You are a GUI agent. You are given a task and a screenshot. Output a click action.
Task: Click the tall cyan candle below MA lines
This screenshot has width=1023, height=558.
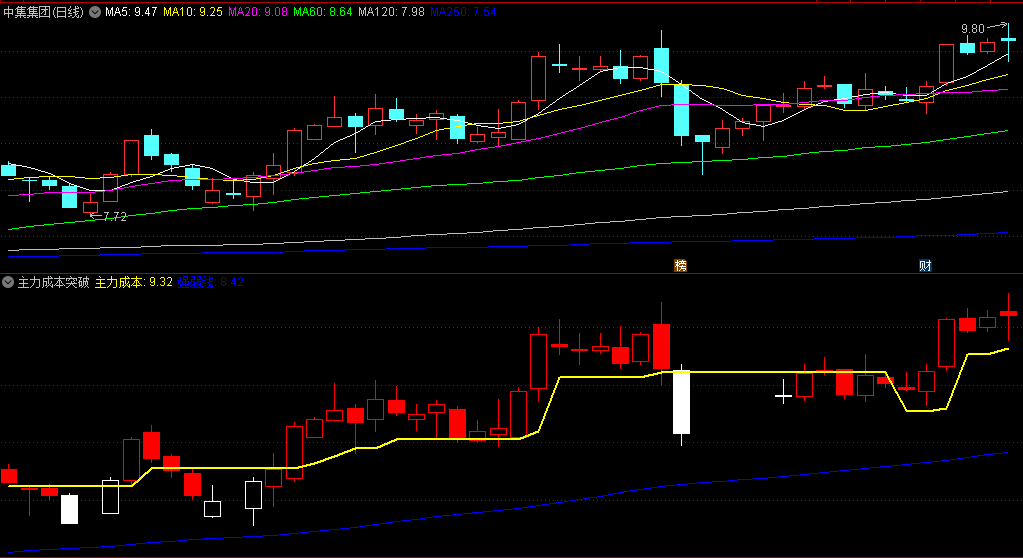681,110
